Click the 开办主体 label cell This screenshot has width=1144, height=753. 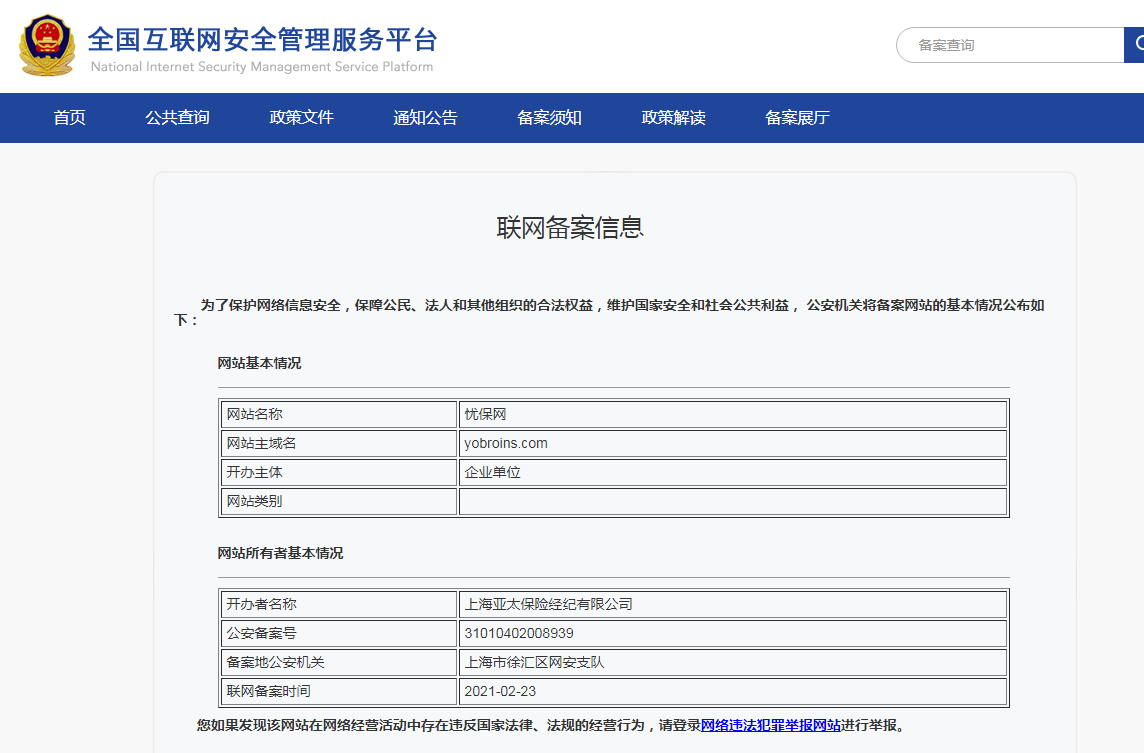[339, 473]
